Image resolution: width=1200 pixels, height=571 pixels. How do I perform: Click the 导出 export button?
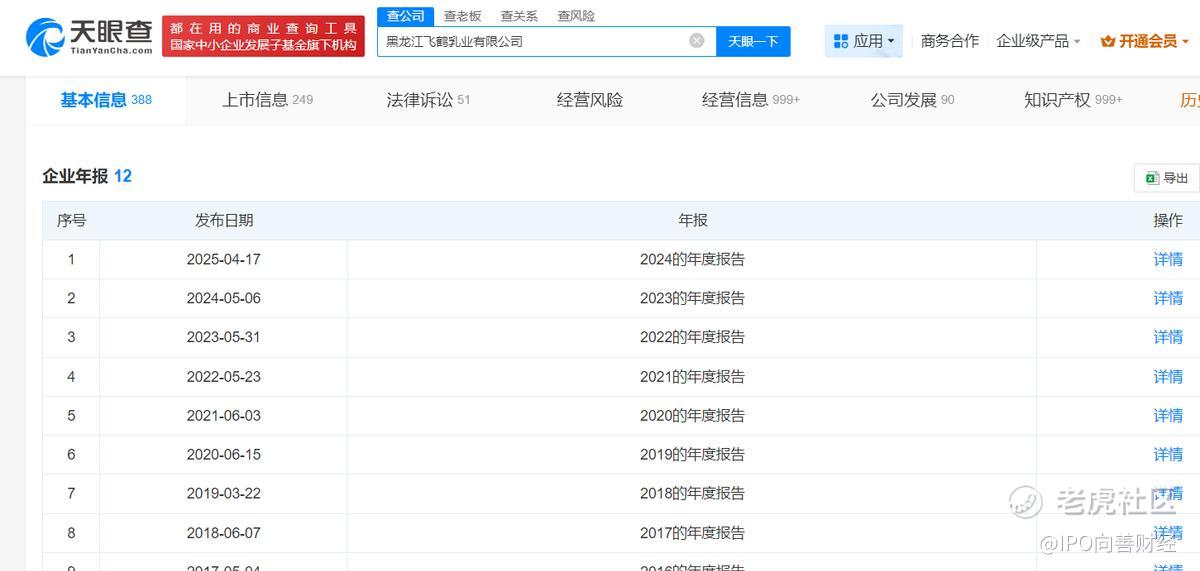click(x=1166, y=178)
